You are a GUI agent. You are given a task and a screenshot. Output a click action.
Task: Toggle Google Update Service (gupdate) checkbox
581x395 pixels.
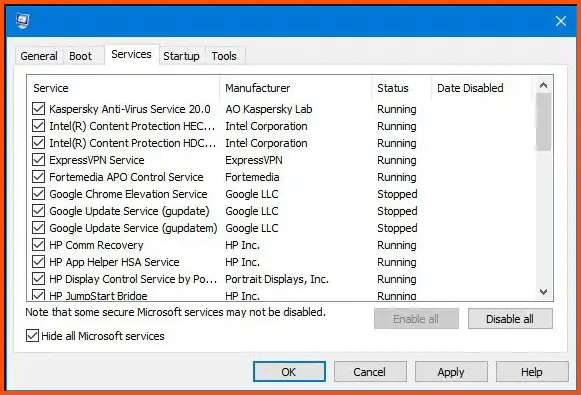coord(39,211)
